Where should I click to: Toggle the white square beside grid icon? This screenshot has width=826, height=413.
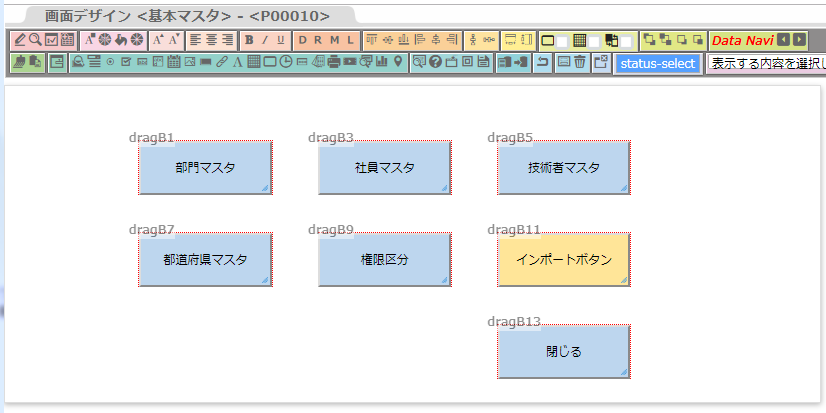594,41
